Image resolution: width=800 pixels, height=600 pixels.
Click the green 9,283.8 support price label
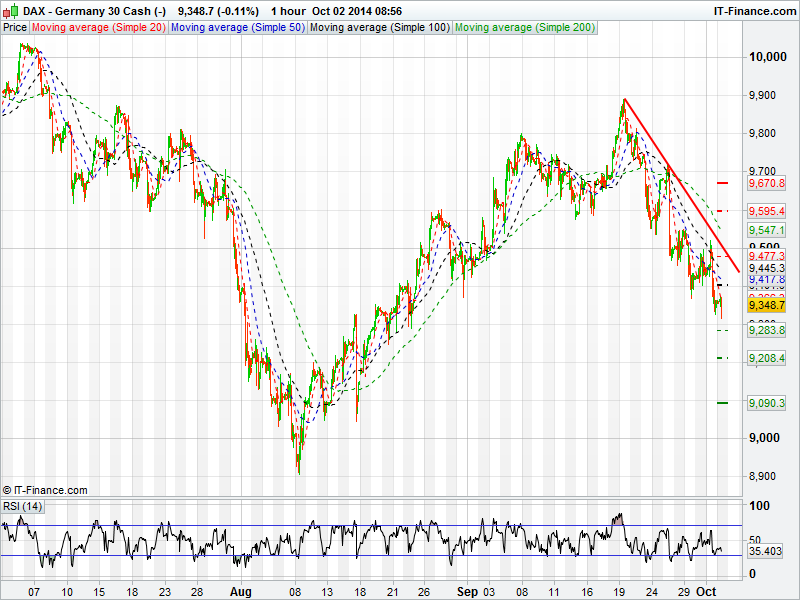click(767, 330)
